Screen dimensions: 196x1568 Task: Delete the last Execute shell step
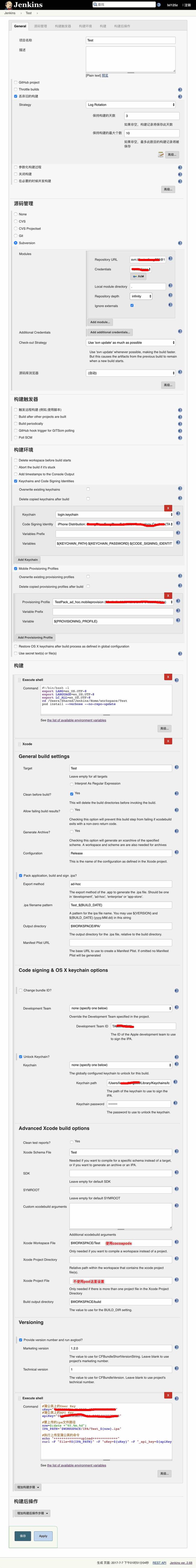[x=168, y=1395]
